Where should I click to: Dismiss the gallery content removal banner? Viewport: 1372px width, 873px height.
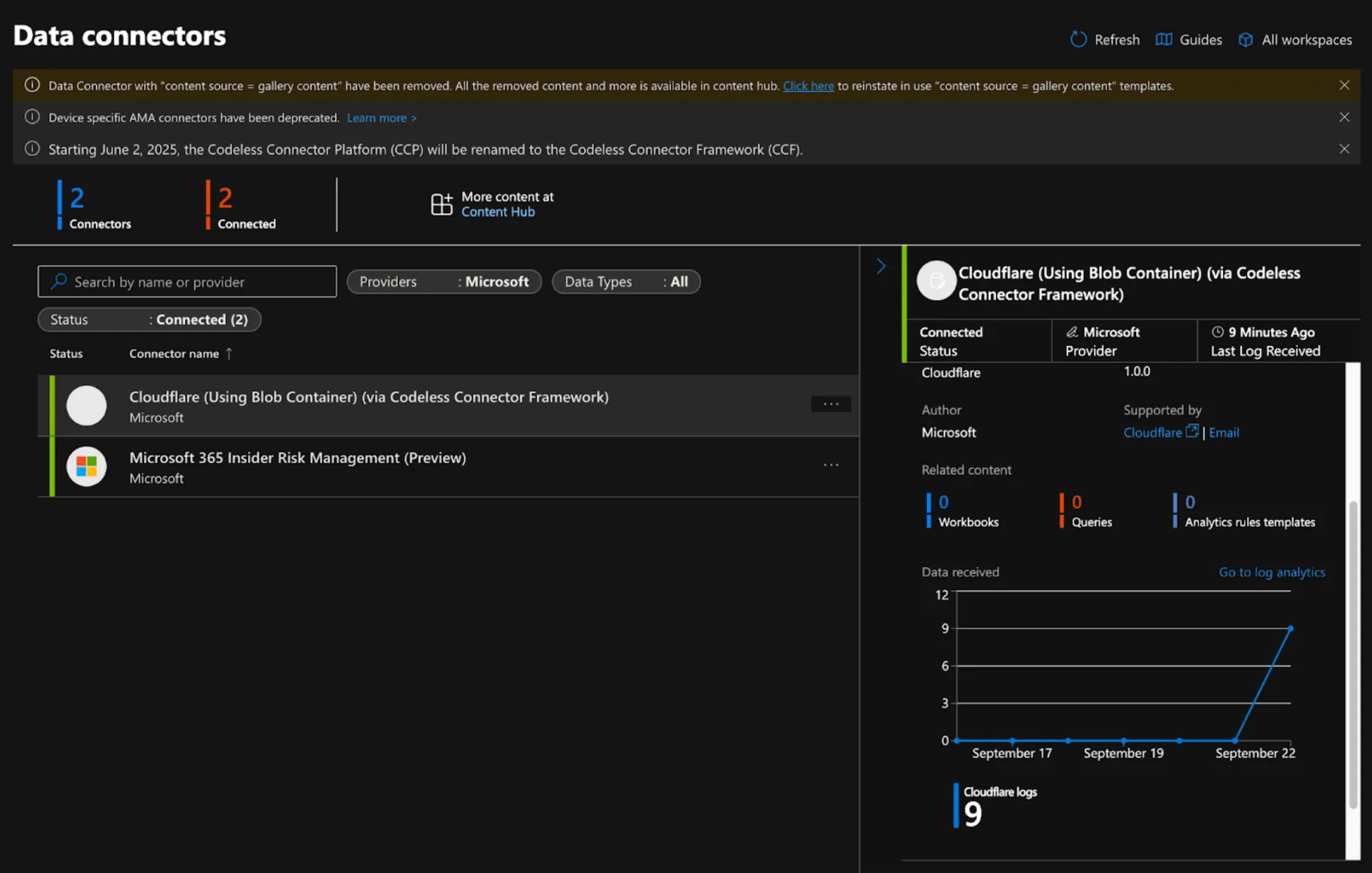(x=1344, y=85)
